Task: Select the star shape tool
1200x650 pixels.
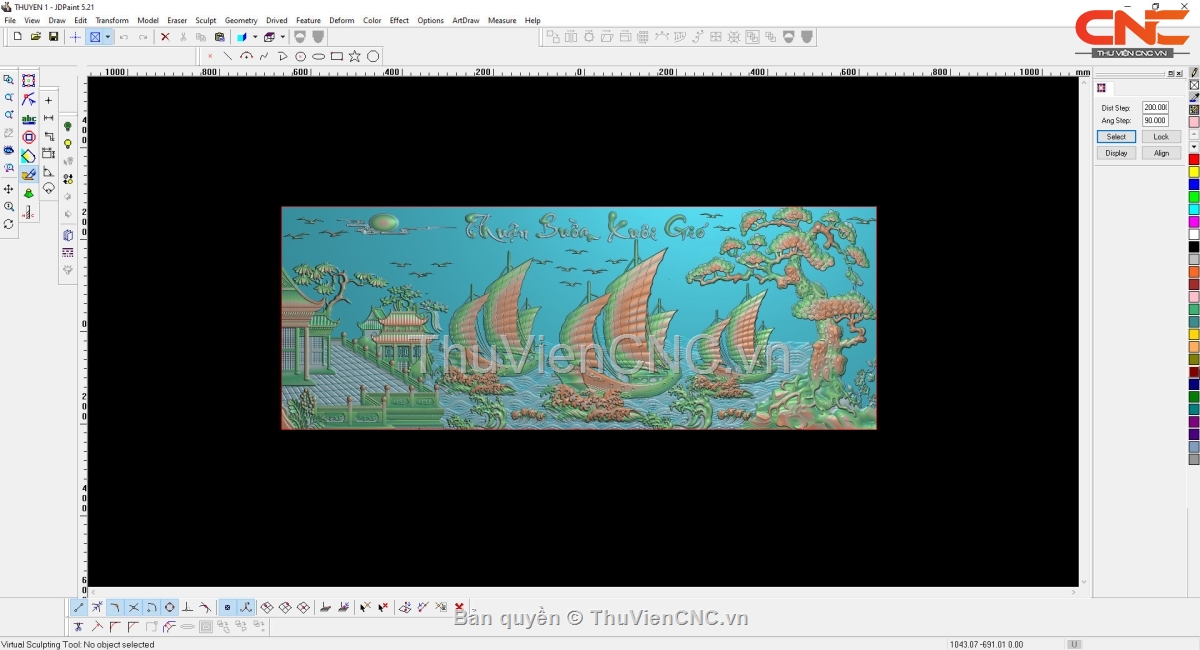Action: (355, 56)
